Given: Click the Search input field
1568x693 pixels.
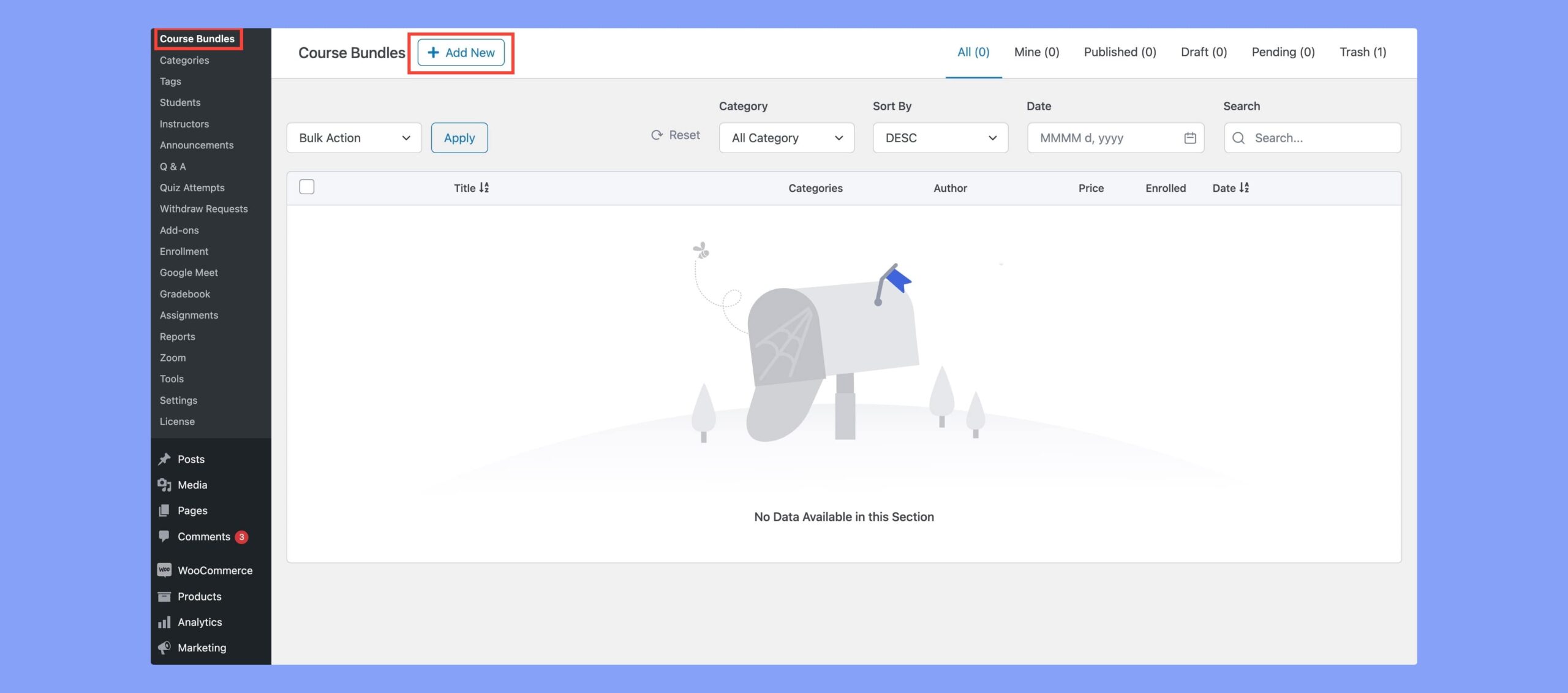Looking at the screenshot, I should pyautogui.click(x=1312, y=137).
